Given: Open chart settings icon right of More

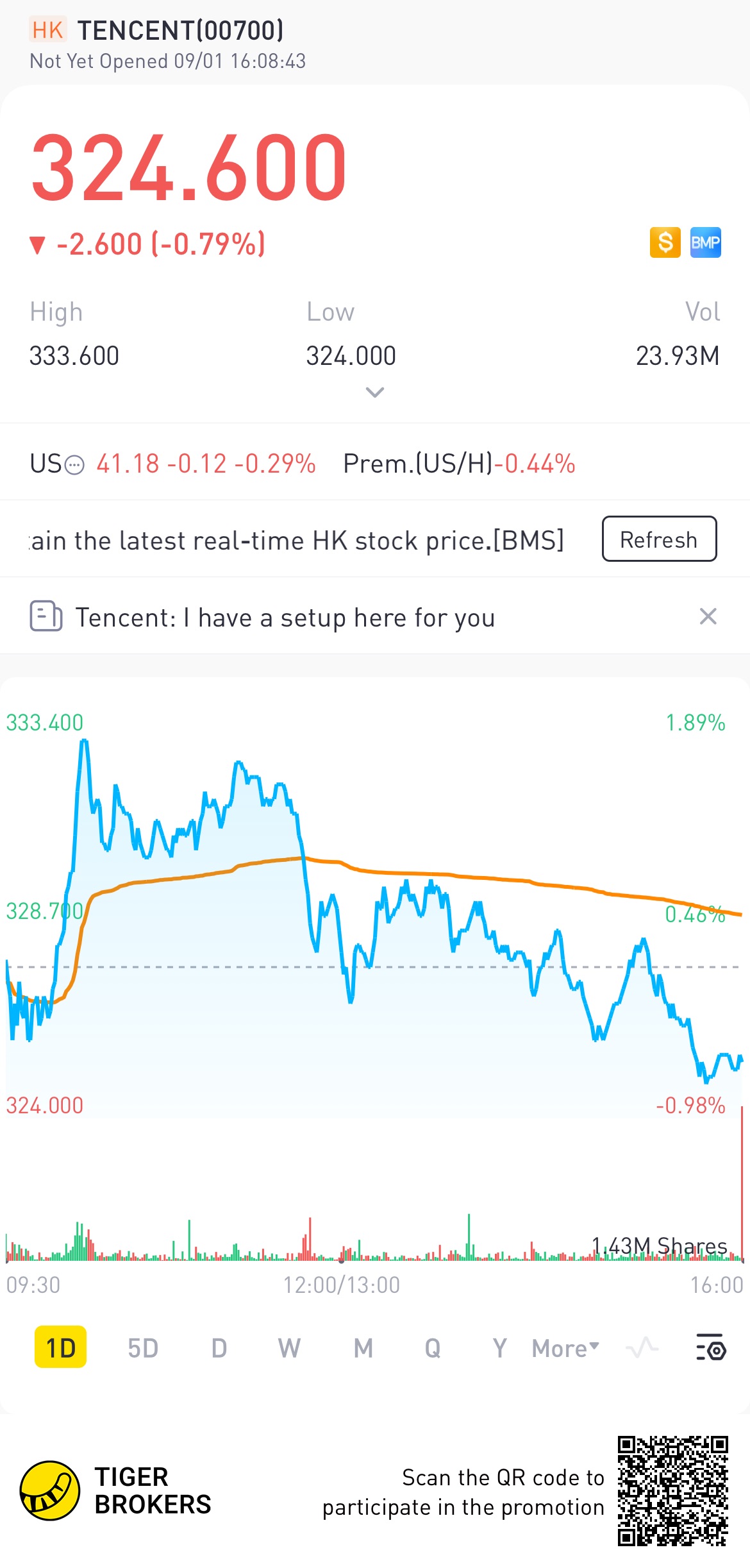Looking at the screenshot, I should (x=710, y=1347).
